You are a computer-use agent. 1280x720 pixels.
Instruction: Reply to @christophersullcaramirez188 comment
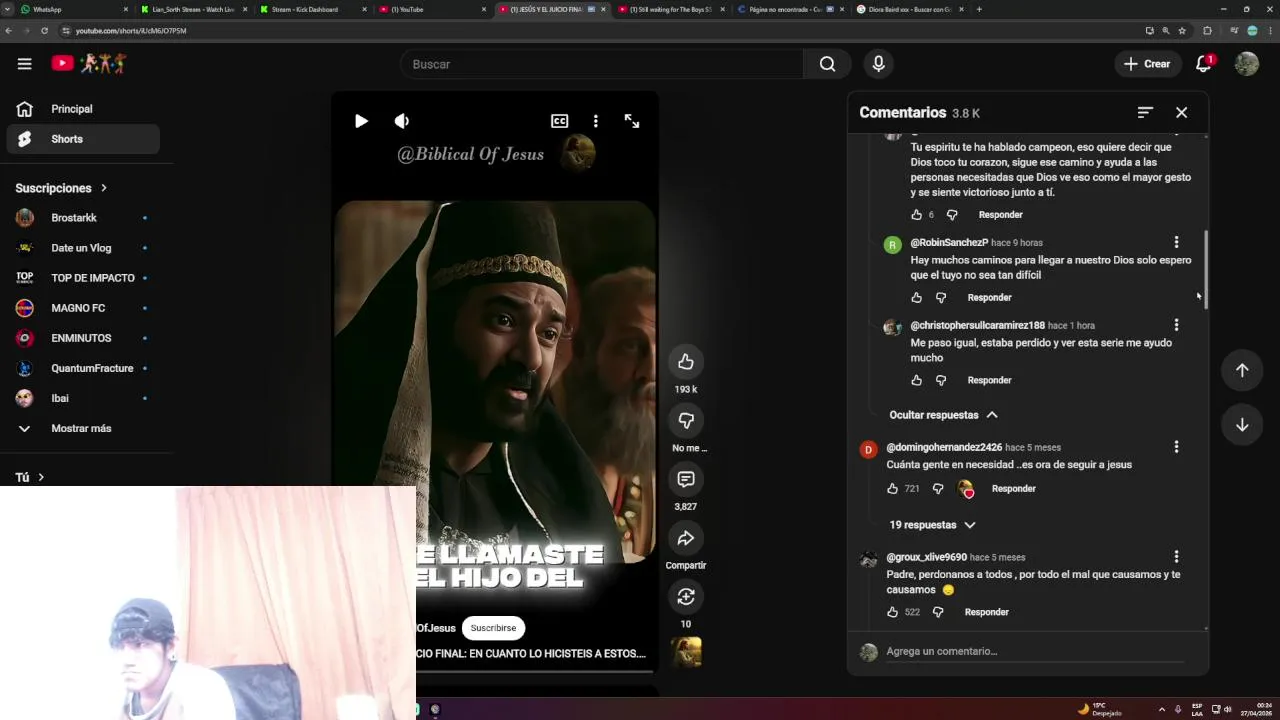click(x=989, y=381)
